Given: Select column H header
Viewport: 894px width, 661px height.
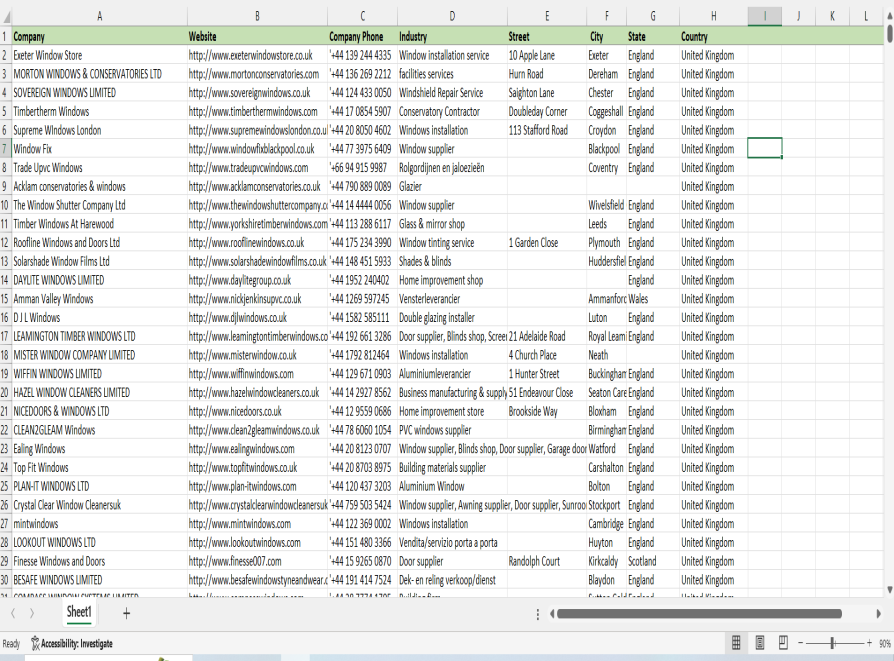Looking at the screenshot, I should 713,17.
